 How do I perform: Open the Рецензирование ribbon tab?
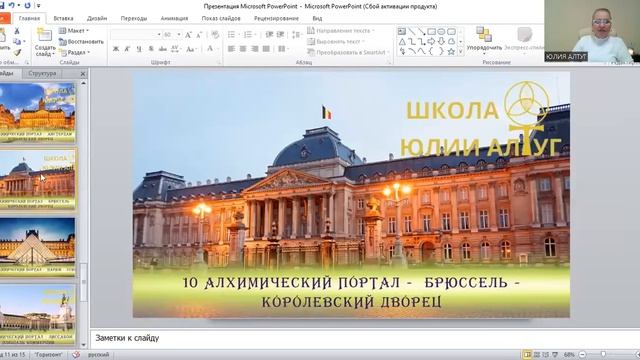(x=276, y=18)
